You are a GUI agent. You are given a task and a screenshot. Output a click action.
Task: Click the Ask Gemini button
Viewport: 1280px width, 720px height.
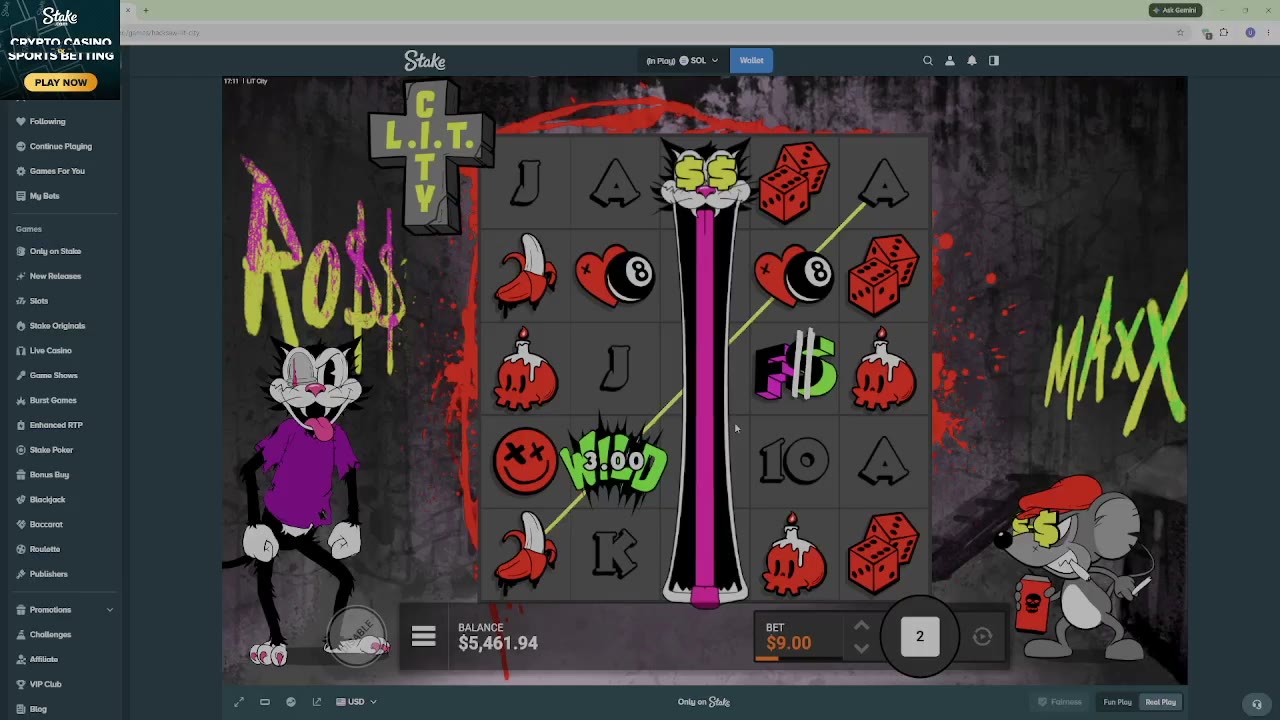1175,10
